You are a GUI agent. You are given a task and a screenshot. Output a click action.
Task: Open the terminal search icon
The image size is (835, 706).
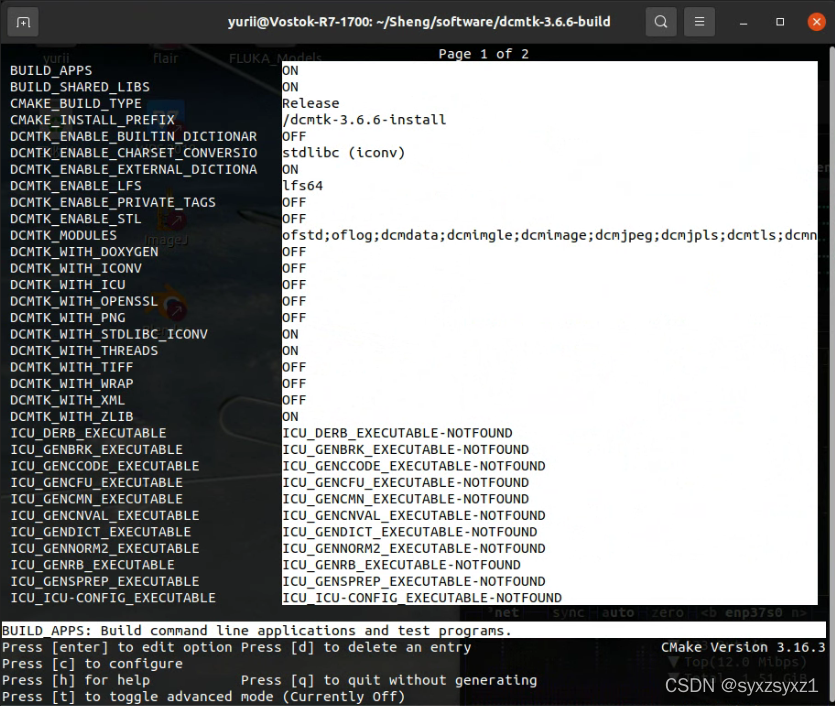661,22
